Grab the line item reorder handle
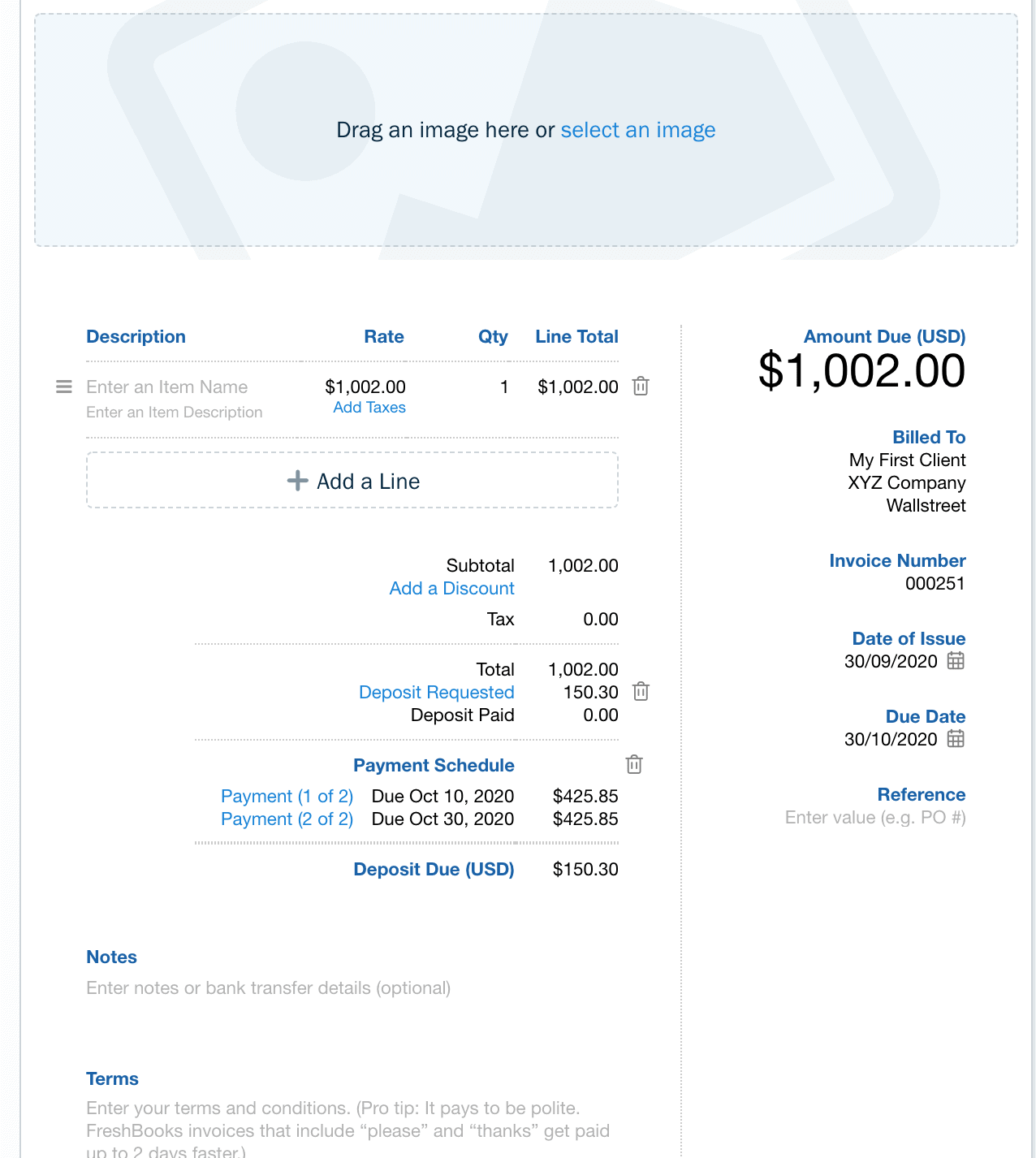Image resolution: width=1036 pixels, height=1158 pixels. 64,387
